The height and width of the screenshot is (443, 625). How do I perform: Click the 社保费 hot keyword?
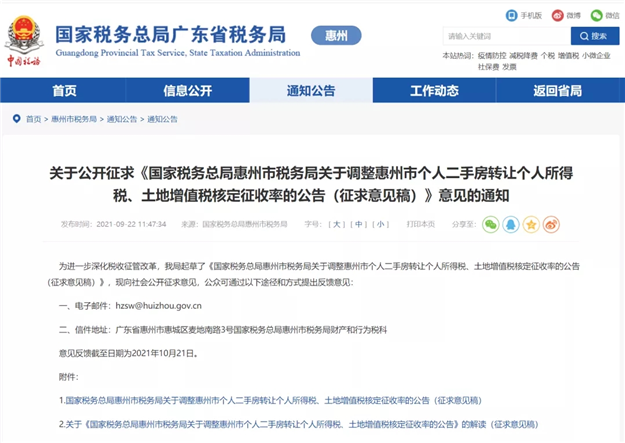pos(488,67)
